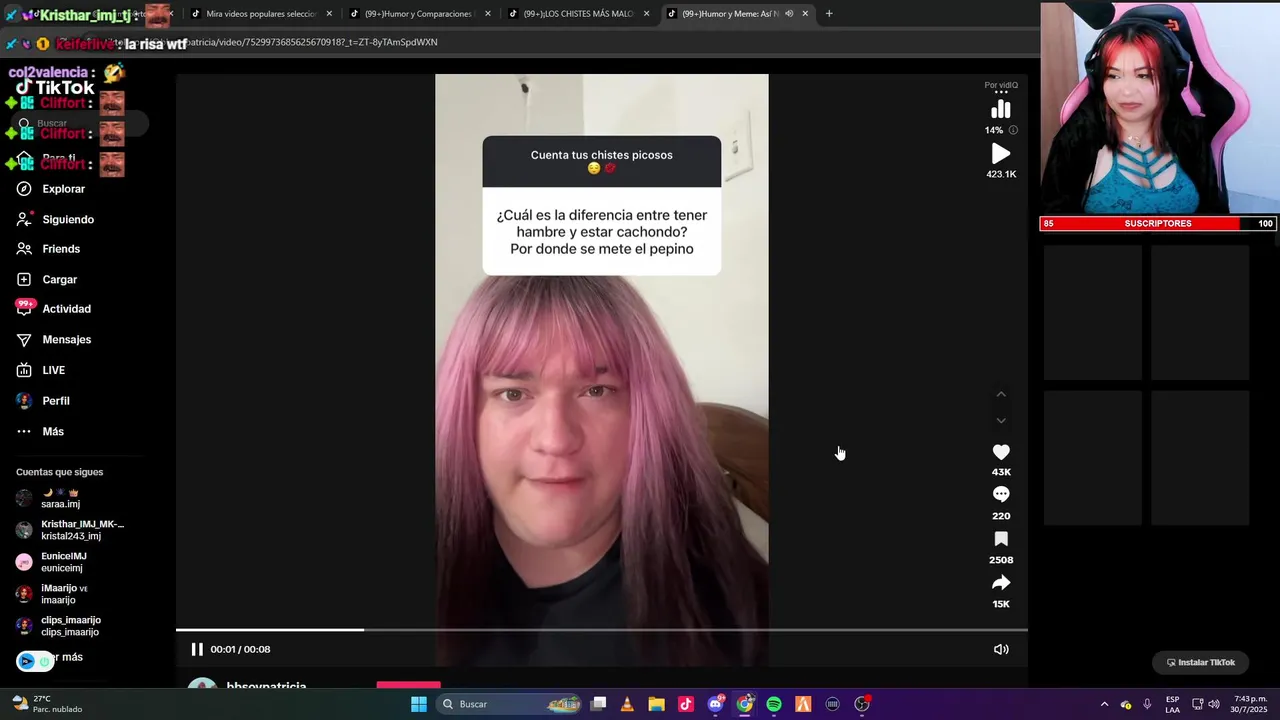Viewport: 1280px width, 720px height.
Task: Close the Humor y Comparaciones tab
Action: click(488, 14)
